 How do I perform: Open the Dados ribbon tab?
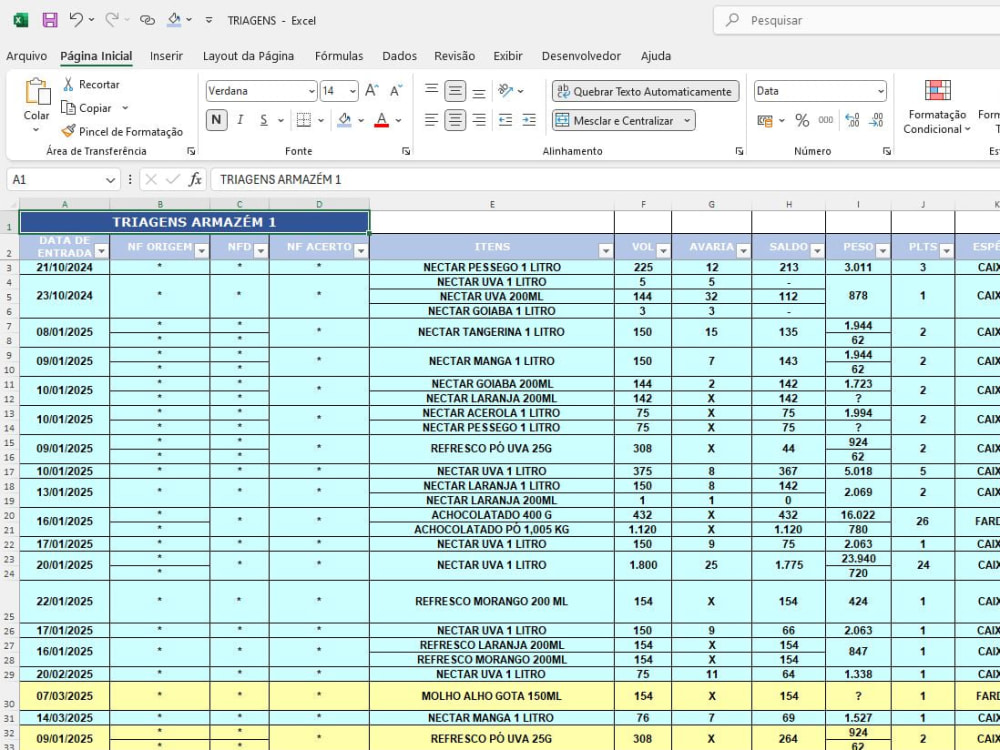click(x=399, y=56)
